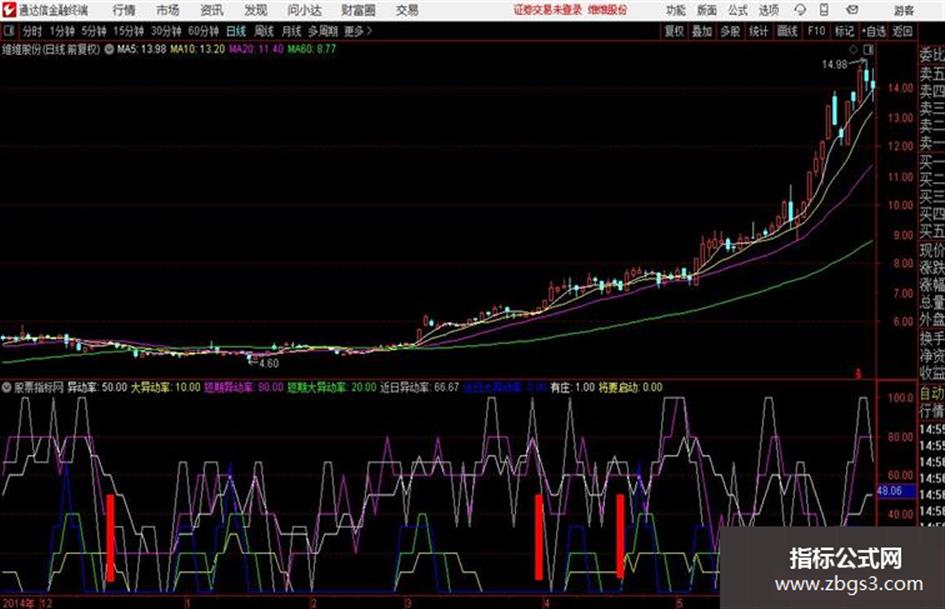The height and width of the screenshot is (609, 945).
Task: Click the MA60: 8.77 indicator label
Action: point(312,49)
